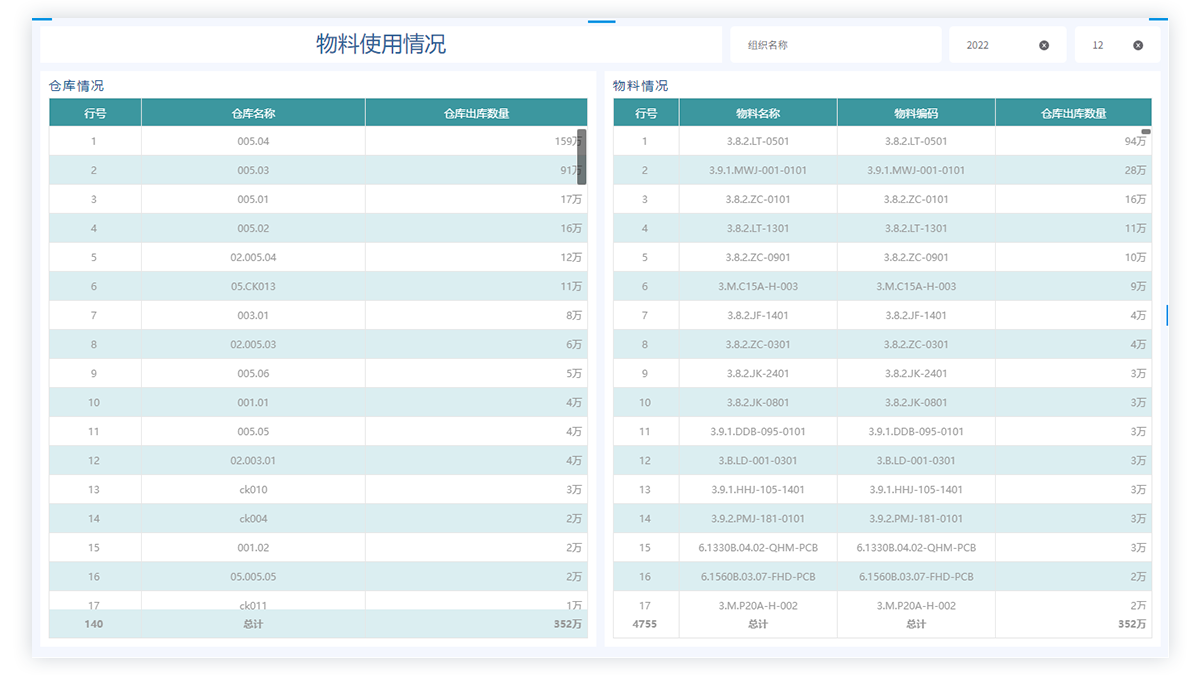Click 仓库出库数量 header in 物料情况 table
1200x675 pixels.
pyautogui.click(x=1073, y=113)
